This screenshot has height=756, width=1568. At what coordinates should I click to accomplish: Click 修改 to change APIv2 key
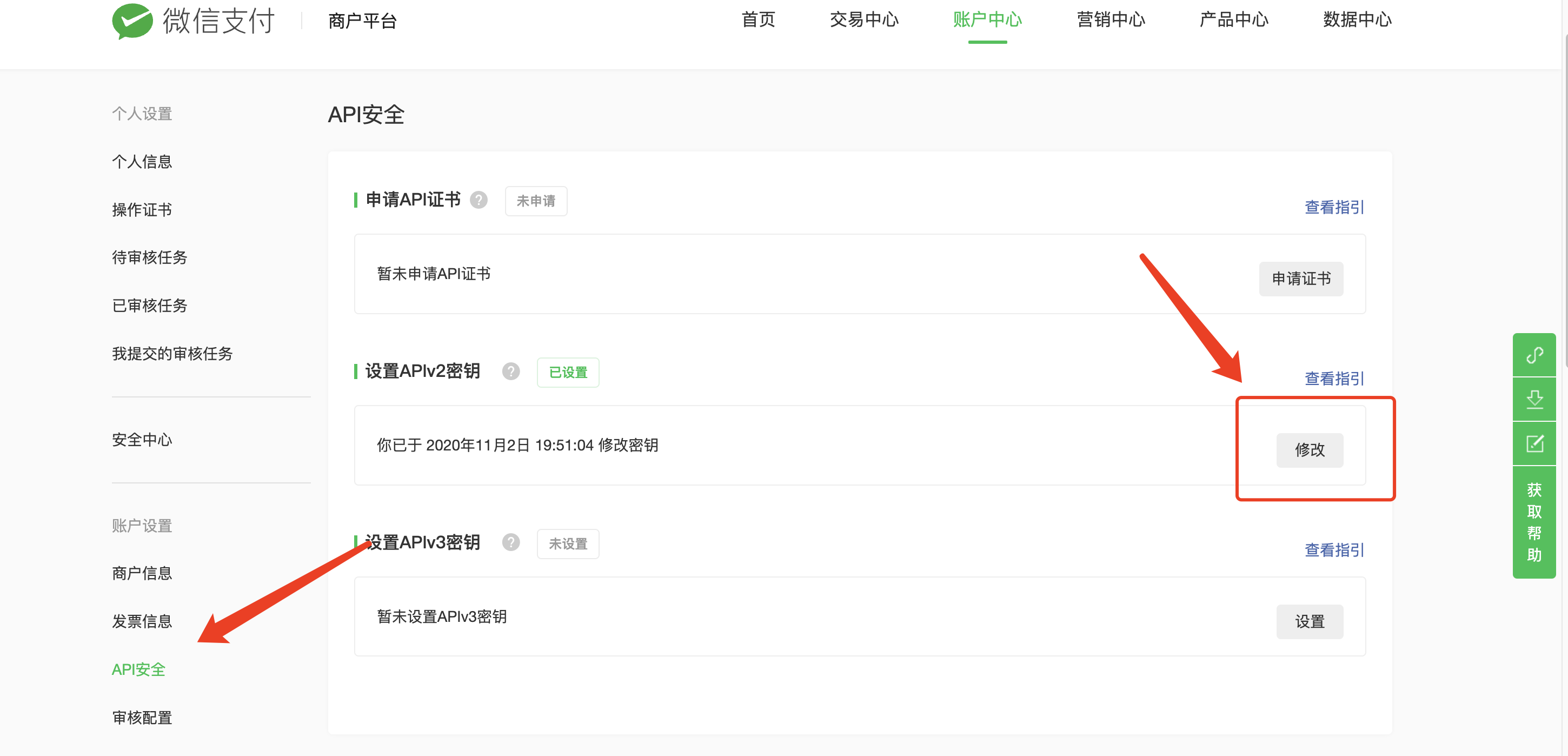(x=1310, y=450)
